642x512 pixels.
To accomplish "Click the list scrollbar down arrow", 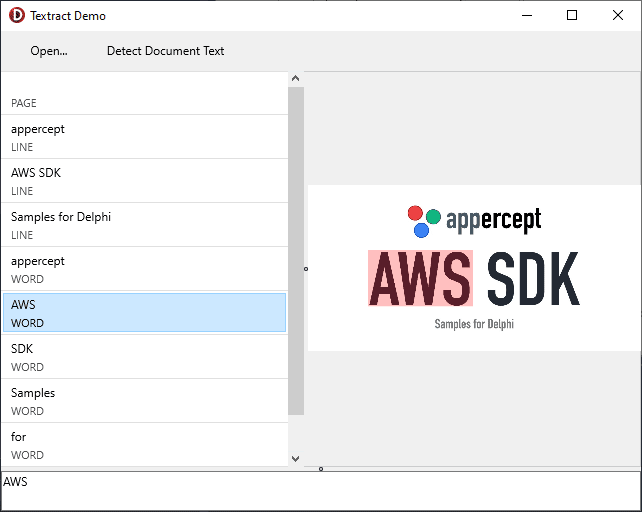I will tap(296, 458).
